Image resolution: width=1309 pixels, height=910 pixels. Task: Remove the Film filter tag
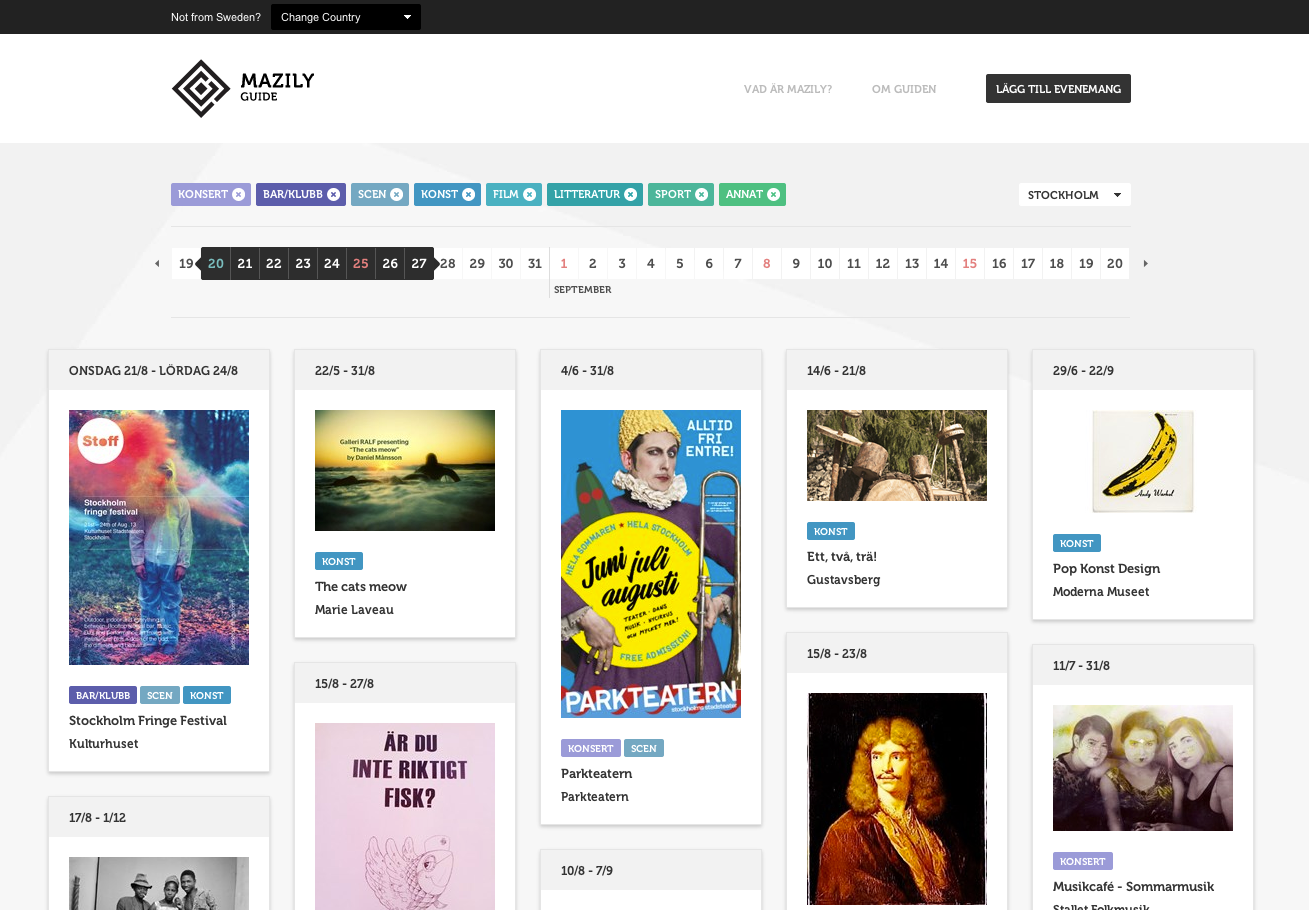529,194
